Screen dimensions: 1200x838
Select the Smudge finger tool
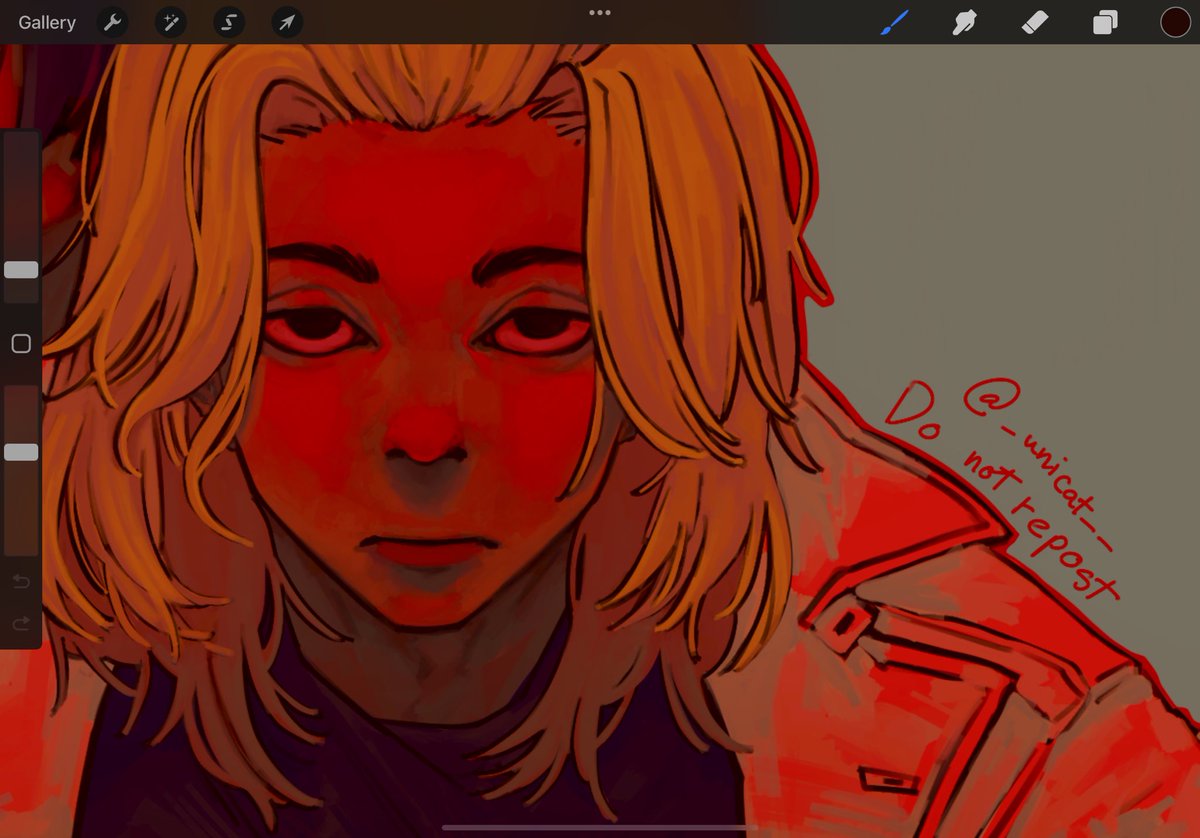point(965,22)
